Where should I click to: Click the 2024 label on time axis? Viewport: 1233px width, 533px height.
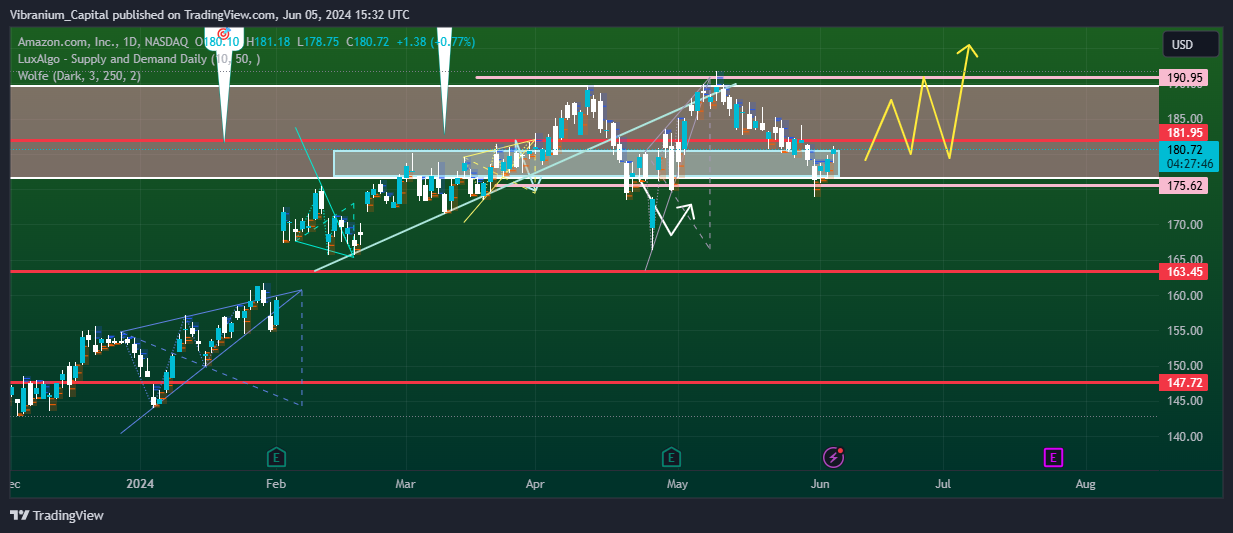click(139, 484)
